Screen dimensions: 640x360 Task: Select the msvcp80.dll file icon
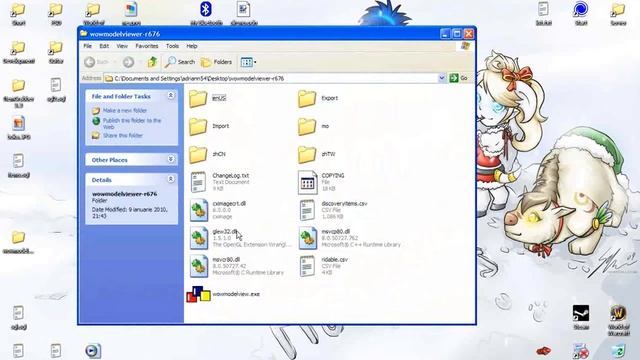tap(307, 238)
